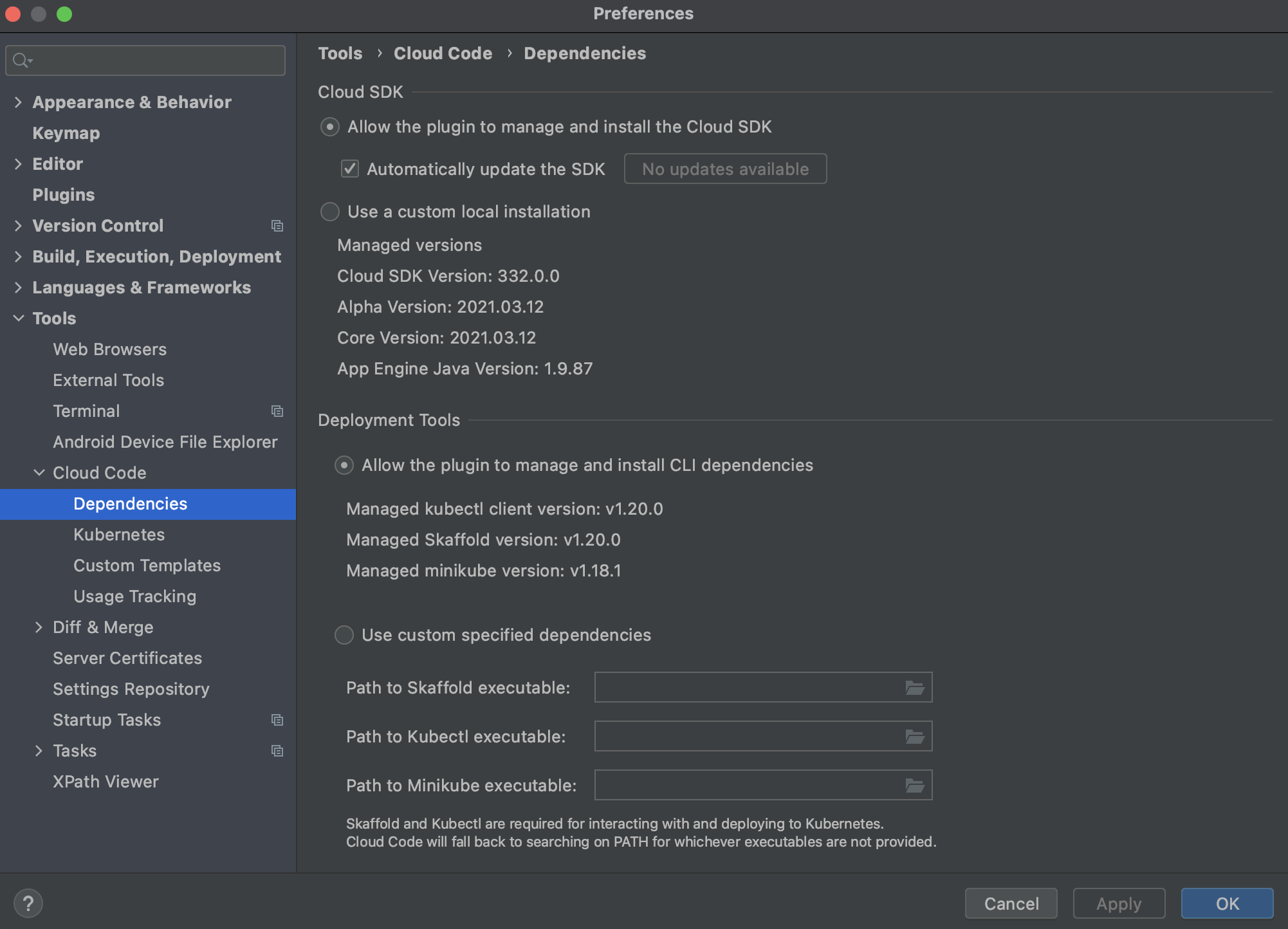1288x929 pixels.
Task: Expand the Appearance & Behavior section
Action: [17, 101]
